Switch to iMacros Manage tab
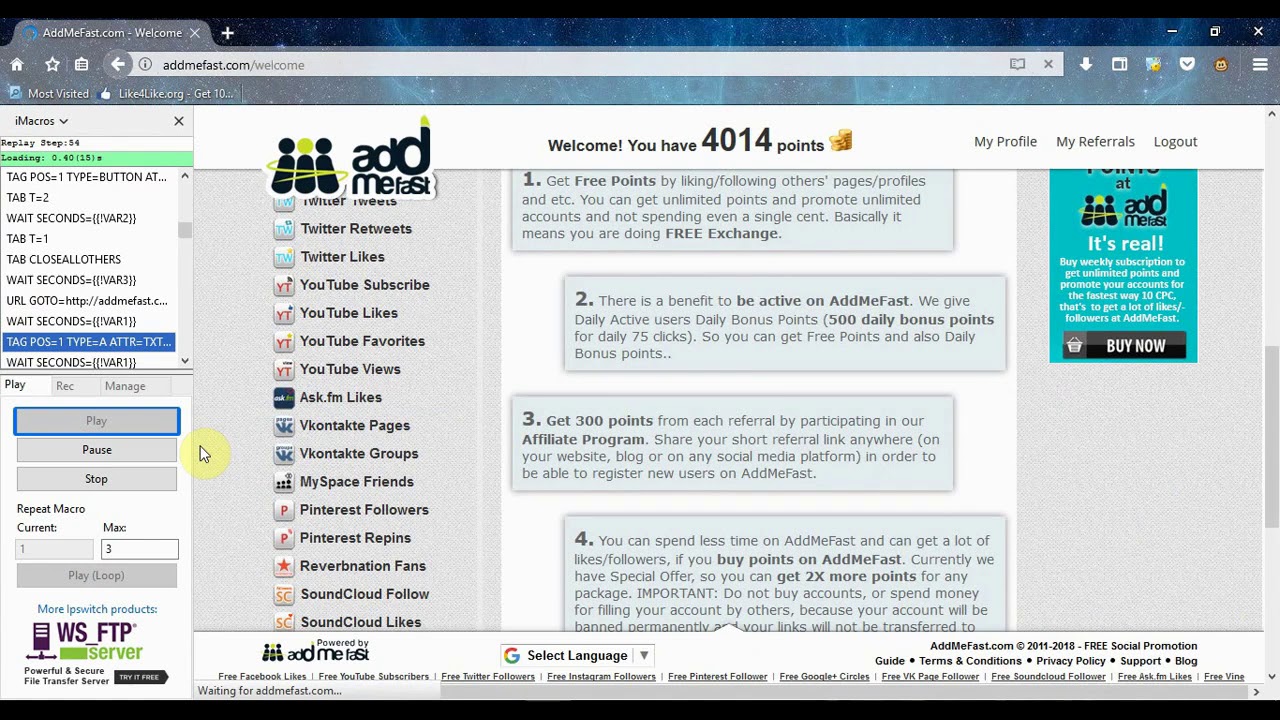Image resolution: width=1280 pixels, height=720 pixels. click(125, 386)
